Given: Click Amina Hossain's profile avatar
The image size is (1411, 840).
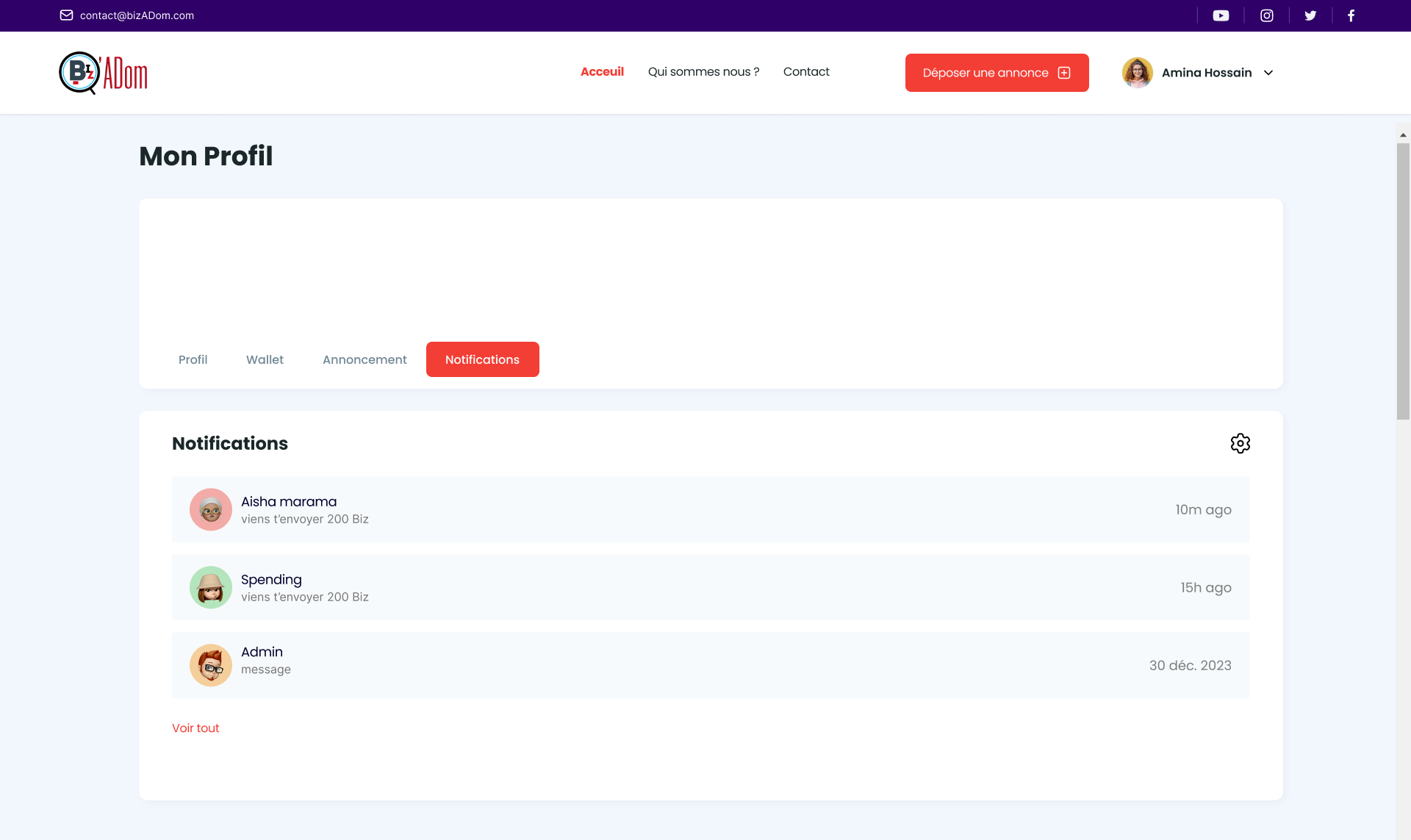Looking at the screenshot, I should 1137,73.
